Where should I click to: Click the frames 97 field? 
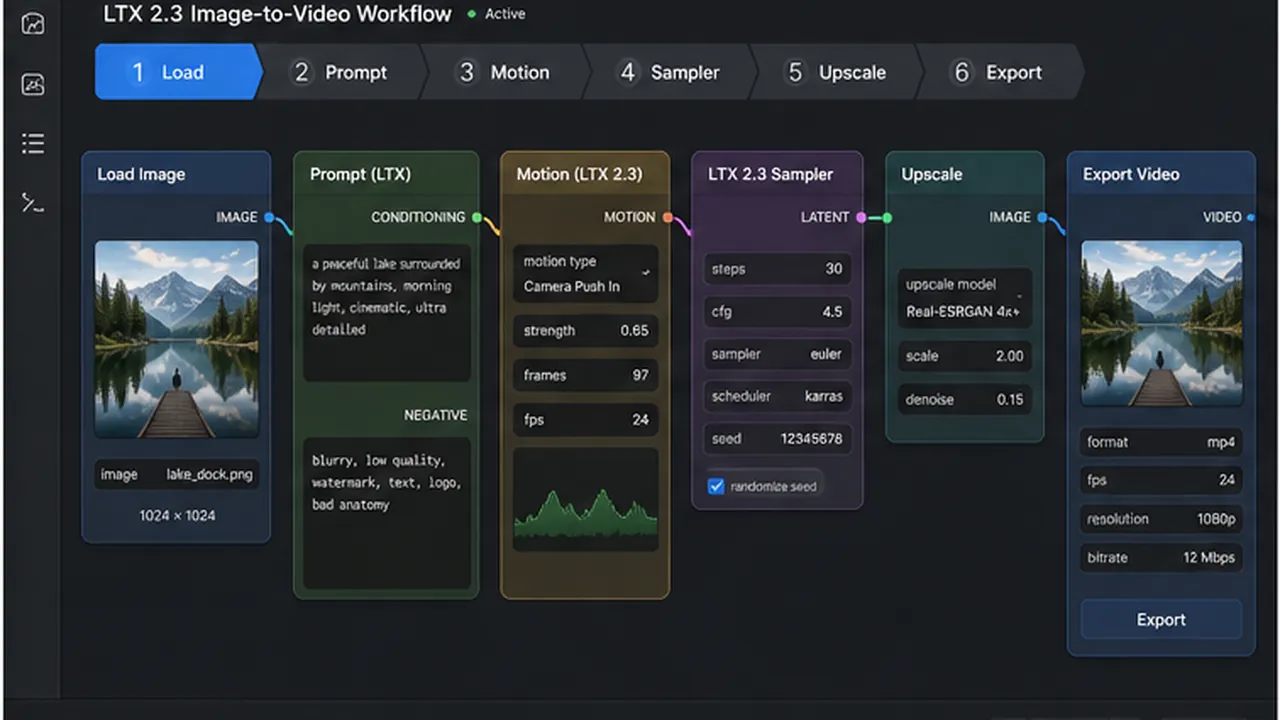(x=586, y=375)
